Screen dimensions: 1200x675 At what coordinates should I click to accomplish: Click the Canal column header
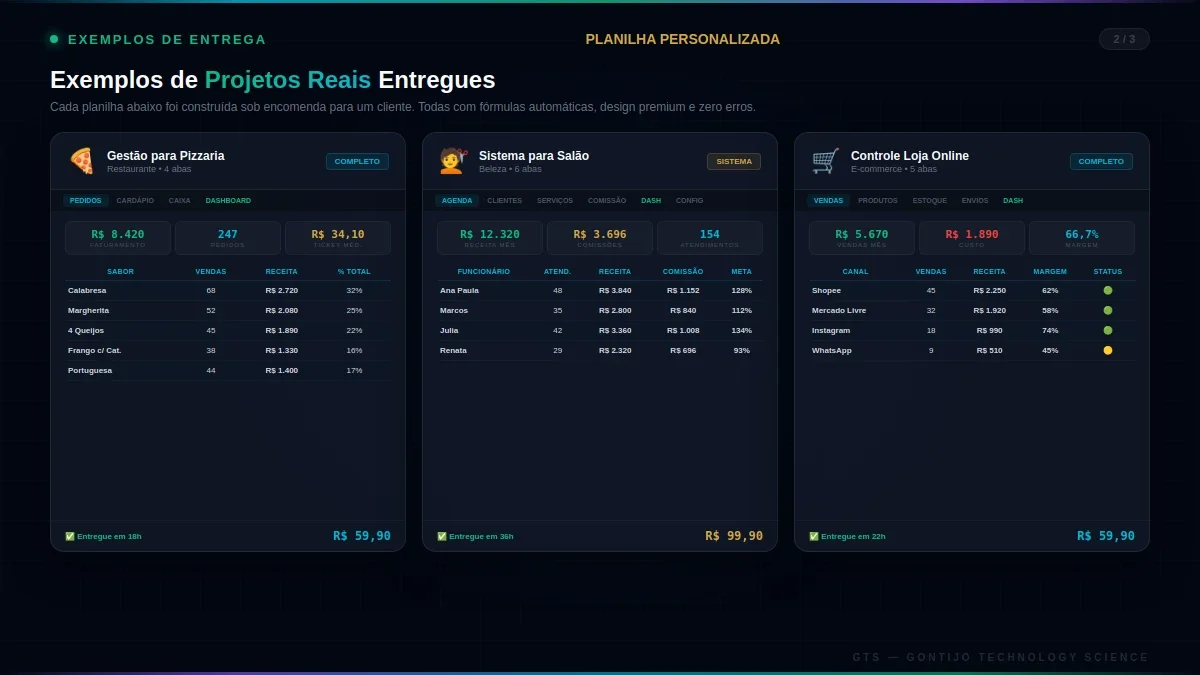click(856, 271)
